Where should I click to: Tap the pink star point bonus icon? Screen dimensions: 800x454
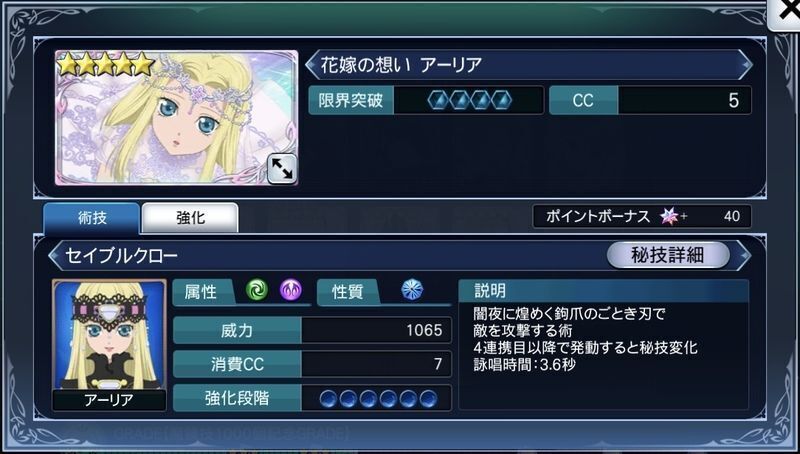tap(669, 216)
